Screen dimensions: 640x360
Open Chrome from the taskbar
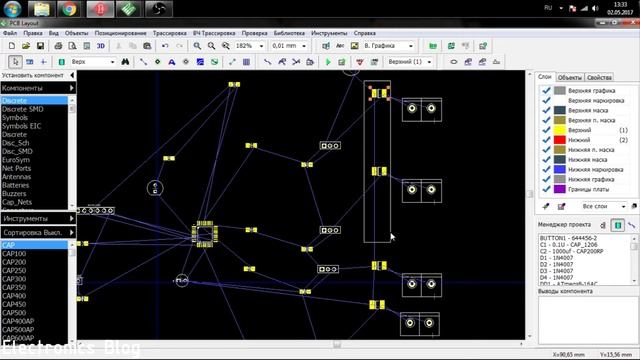pyautogui.click(x=69, y=9)
